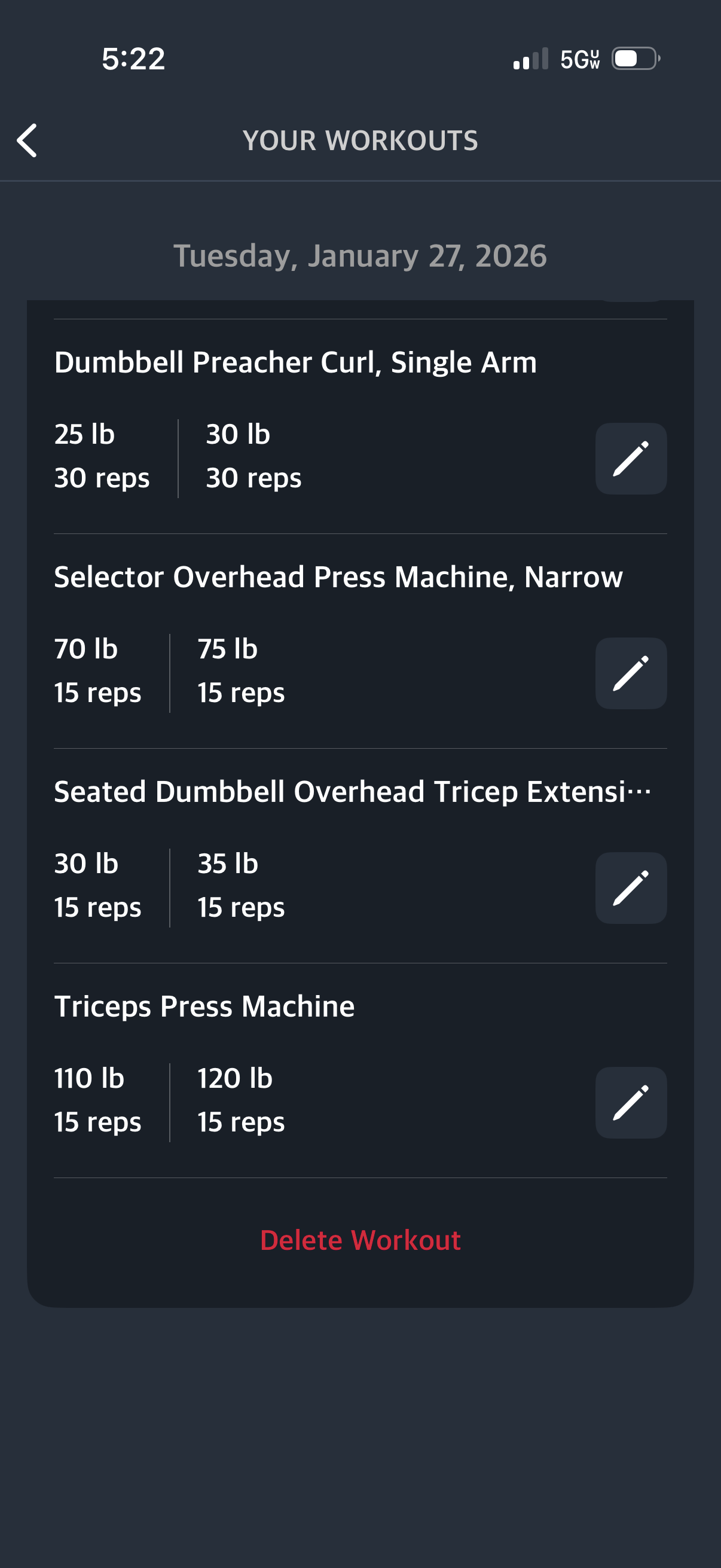Open the truncated Seated Dumbbell Overhead Tricep title

click(353, 792)
